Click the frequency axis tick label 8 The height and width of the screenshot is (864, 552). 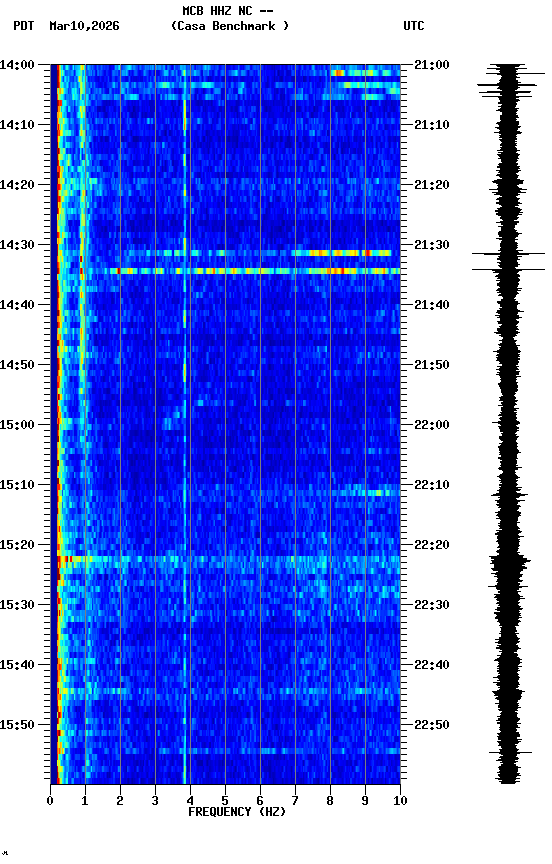click(x=330, y=801)
